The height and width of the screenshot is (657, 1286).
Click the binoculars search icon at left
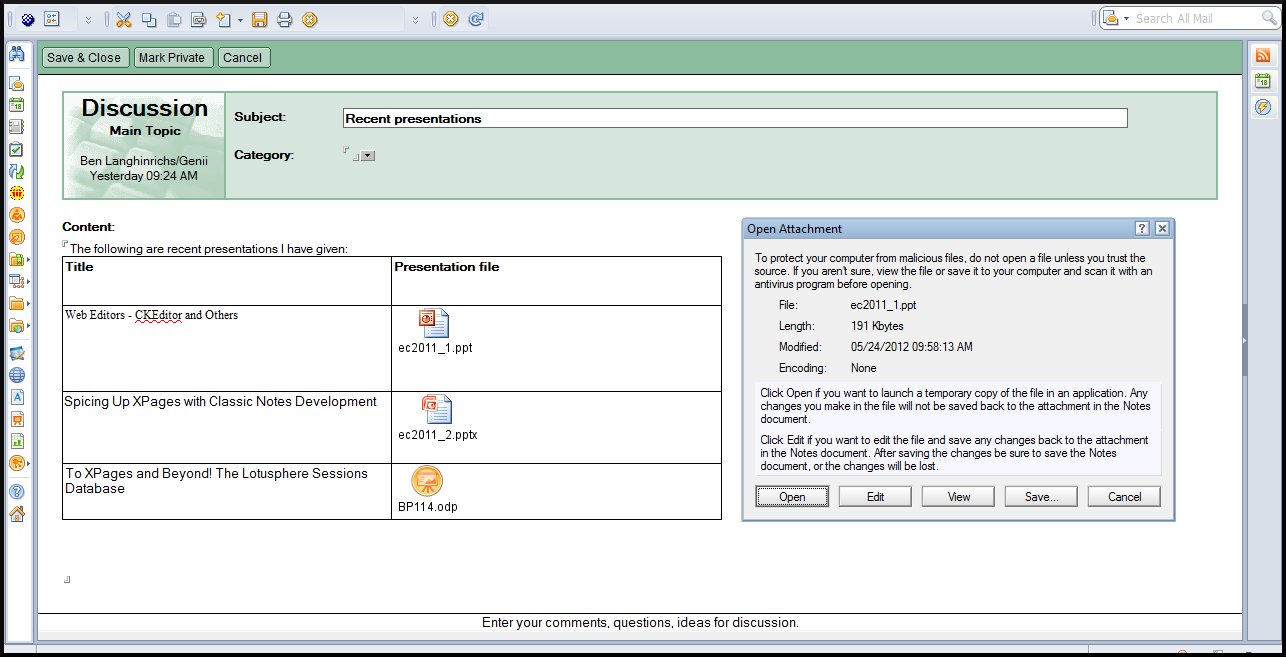point(17,55)
